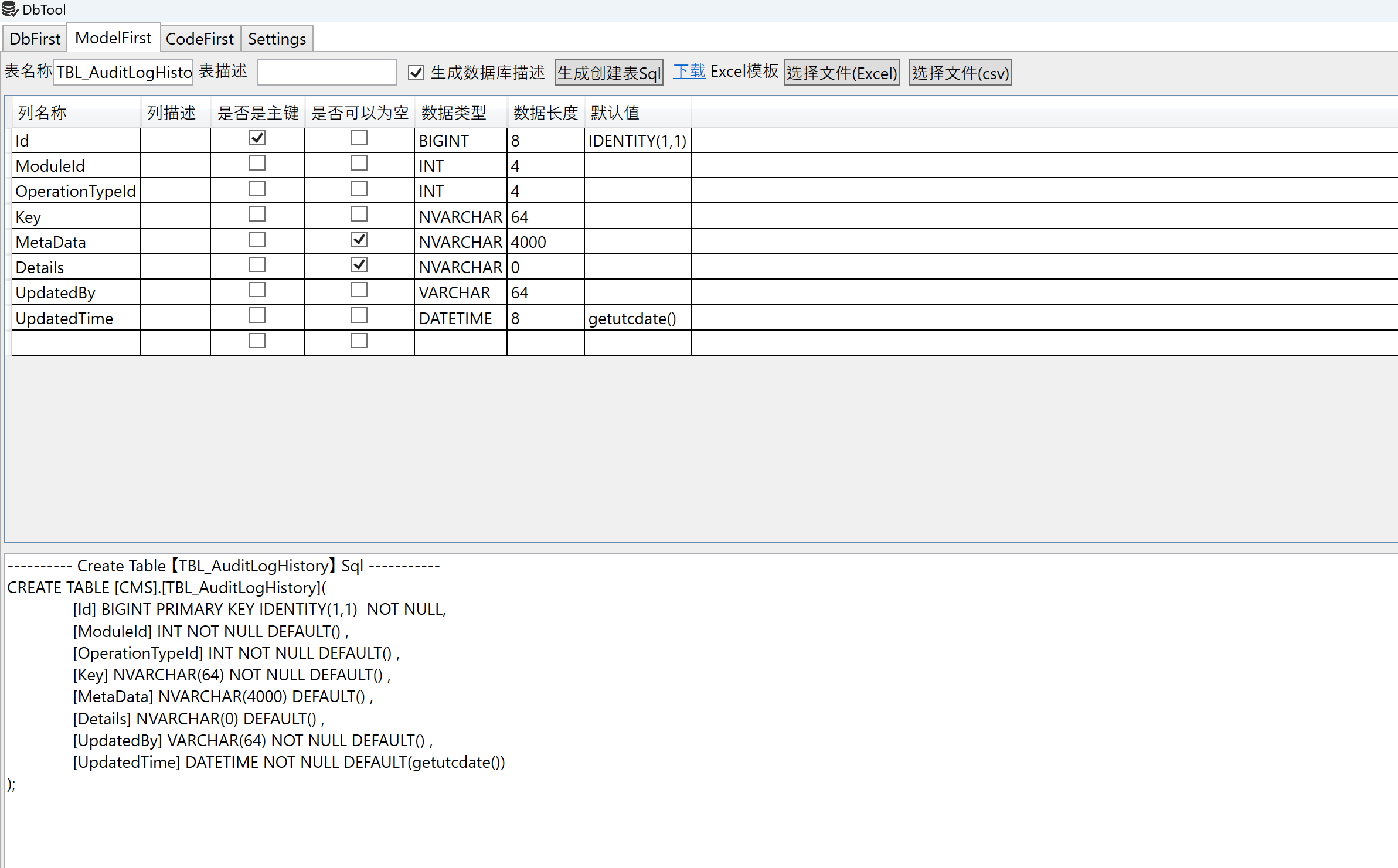Uncheck primary key checkbox for Id row
The height and width of the screenshot is (868, 1398).
257,138
